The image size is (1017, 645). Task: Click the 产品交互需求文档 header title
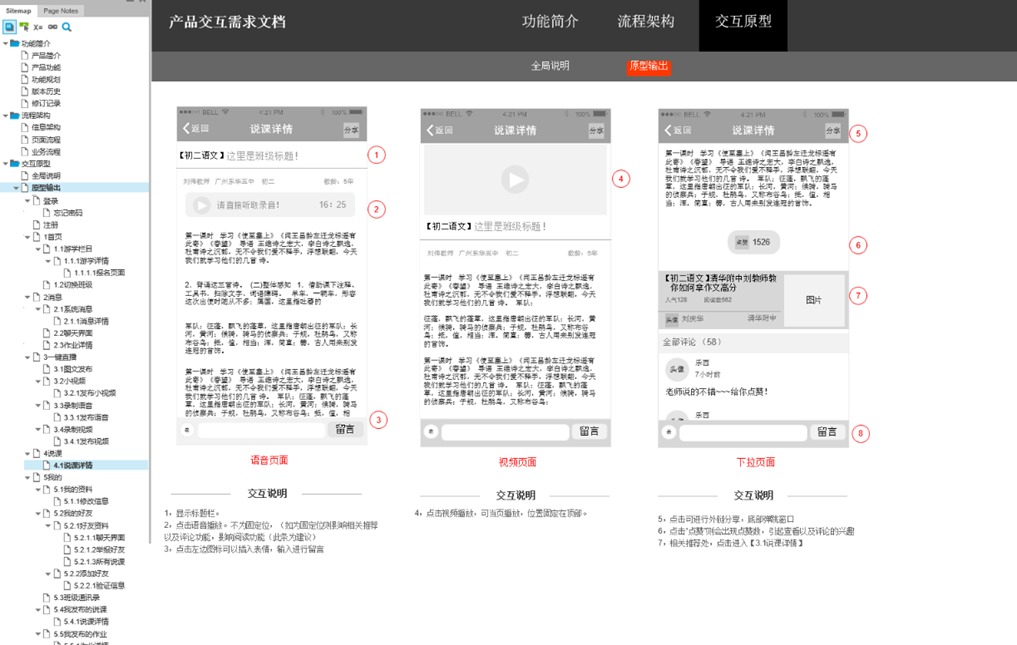tap(227, 22)
